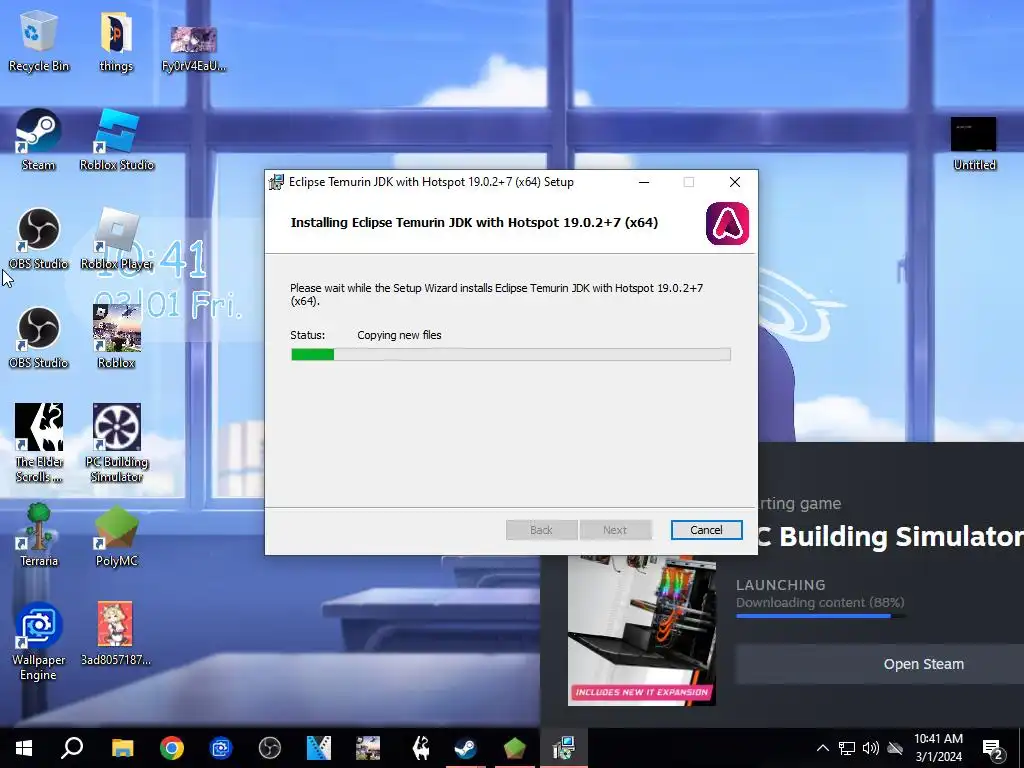Select the PC Building Simulator desktop shortcut
Image resolution: width=1024 pixels, height=768 pixels.
pyautogui.click(x=117, y=443)
